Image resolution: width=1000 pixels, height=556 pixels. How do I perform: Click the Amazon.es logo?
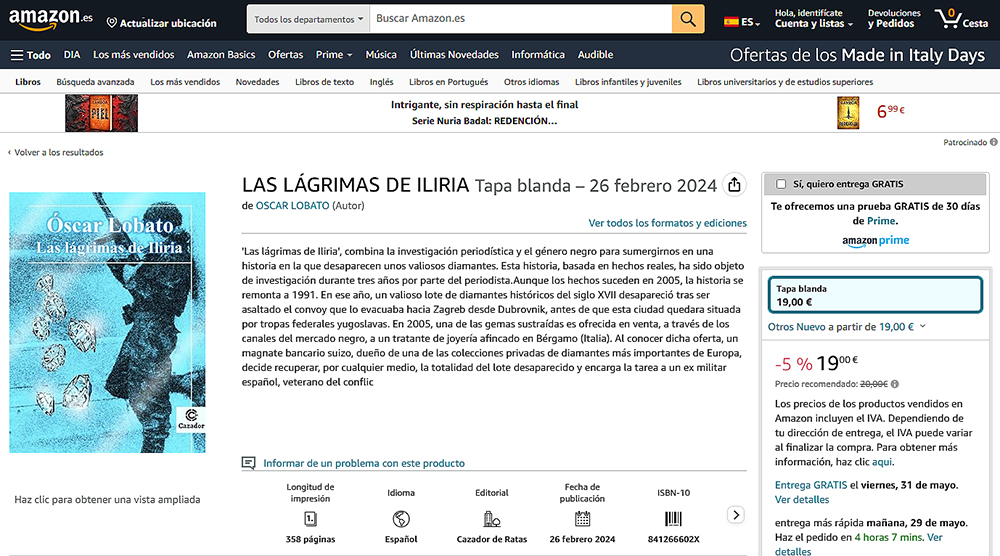[x=50, y=19]
